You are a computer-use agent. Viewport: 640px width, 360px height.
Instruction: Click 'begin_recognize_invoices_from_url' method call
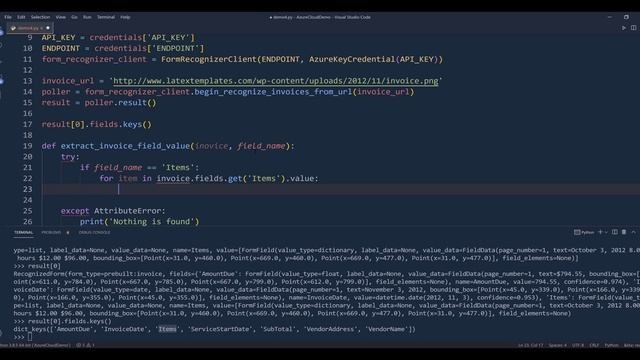click(x=273, y=91)
